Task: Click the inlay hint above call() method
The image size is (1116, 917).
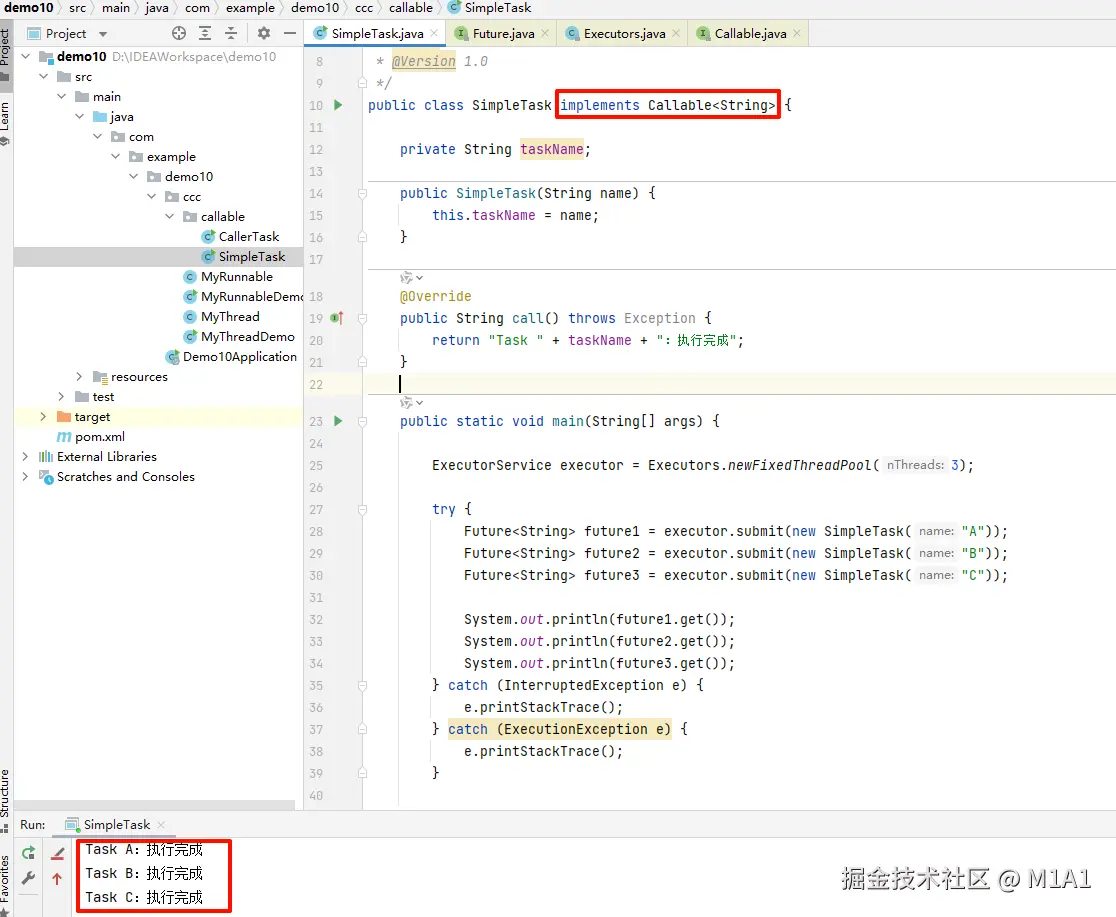Action: 411,278
